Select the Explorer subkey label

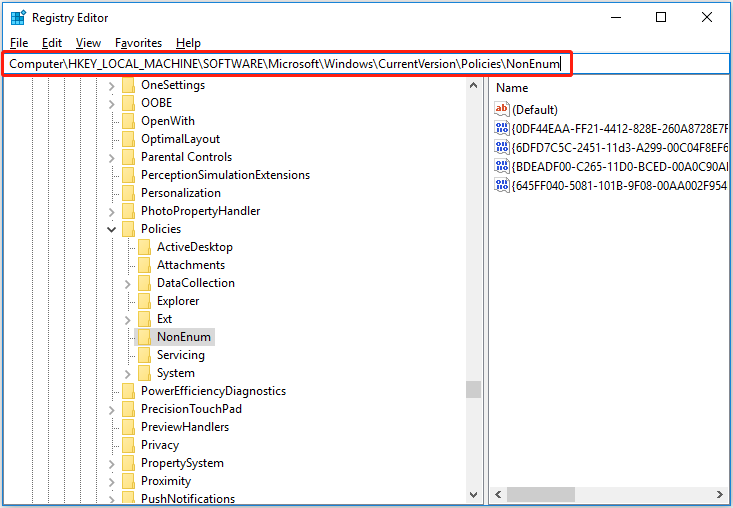tap(178, 301)
